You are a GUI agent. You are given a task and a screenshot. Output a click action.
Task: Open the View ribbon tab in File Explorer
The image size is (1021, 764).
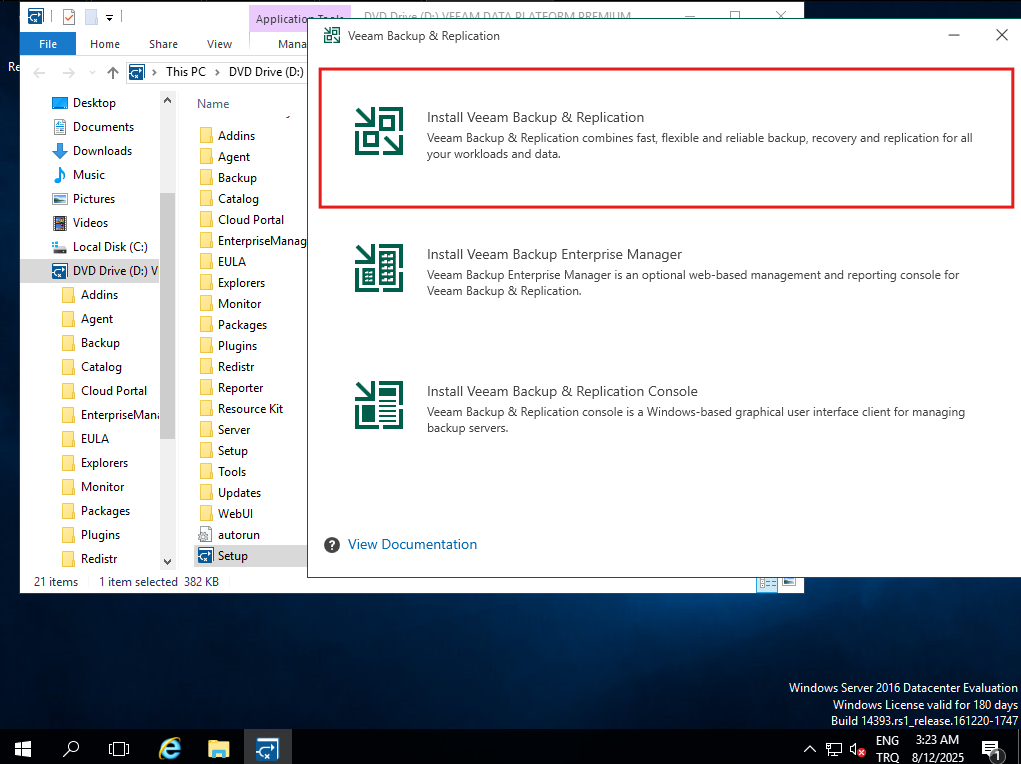point(219,44)
